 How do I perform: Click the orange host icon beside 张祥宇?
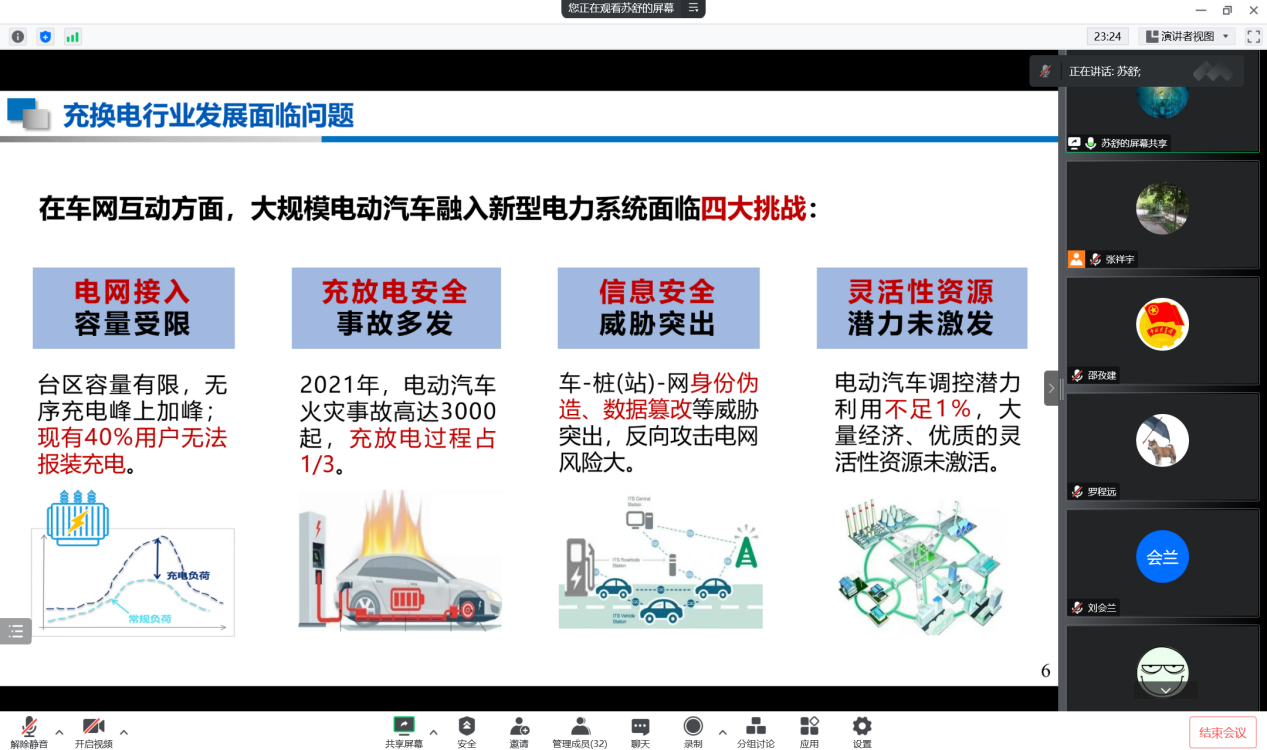coord(1076,259)
